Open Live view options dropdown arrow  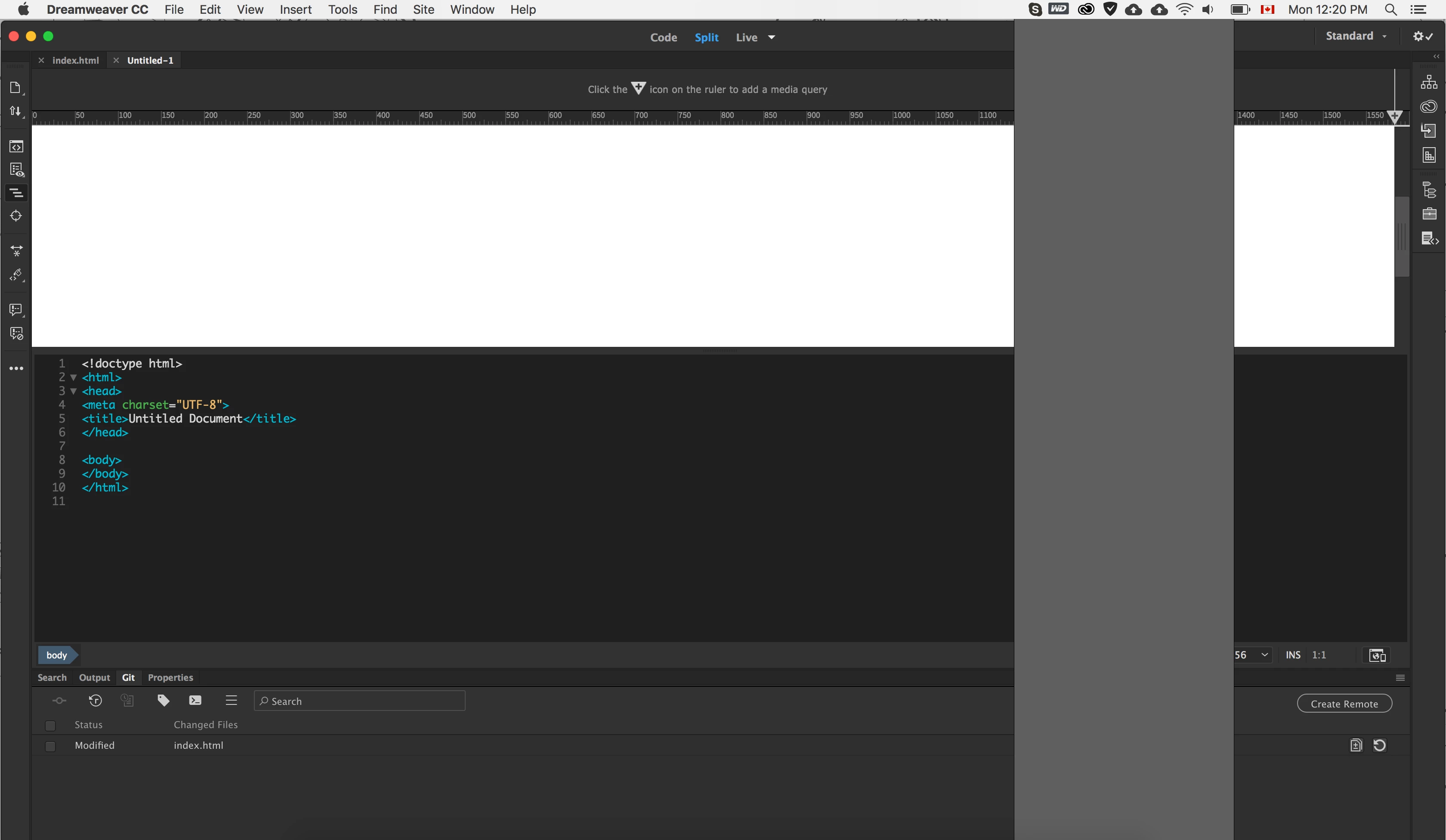(x=771, y=37)
